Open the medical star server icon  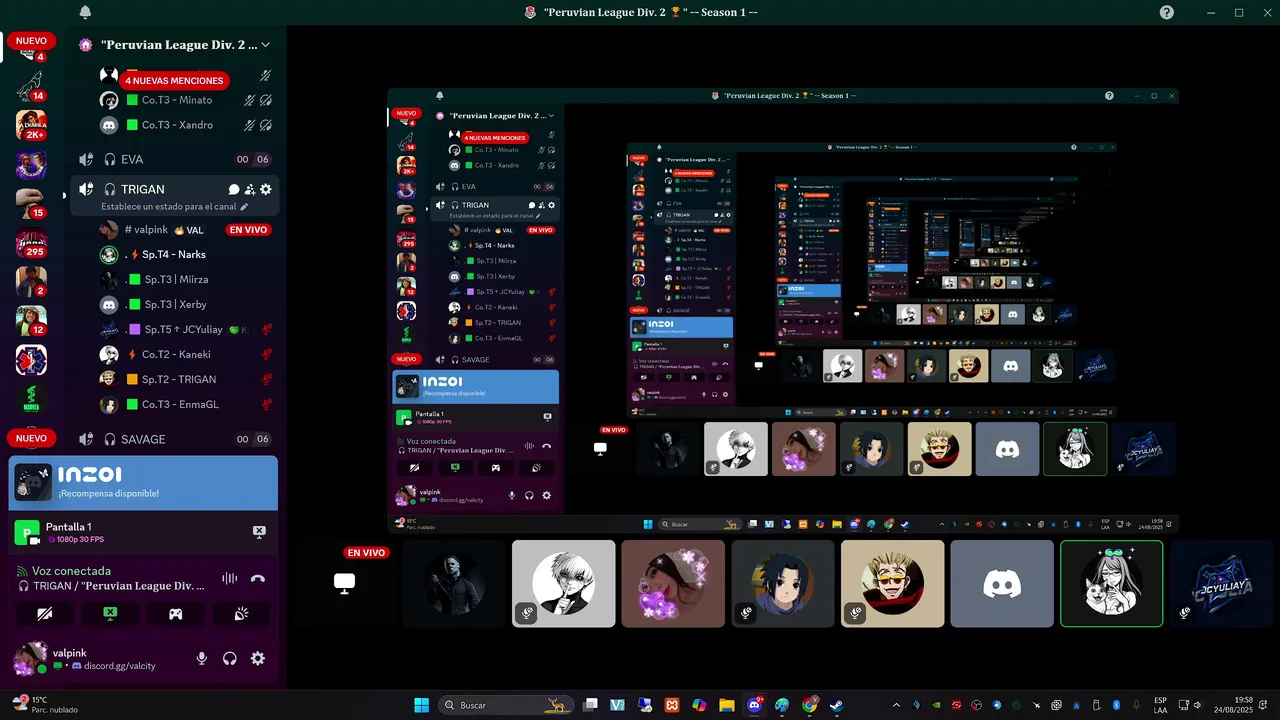click(31, 360)
